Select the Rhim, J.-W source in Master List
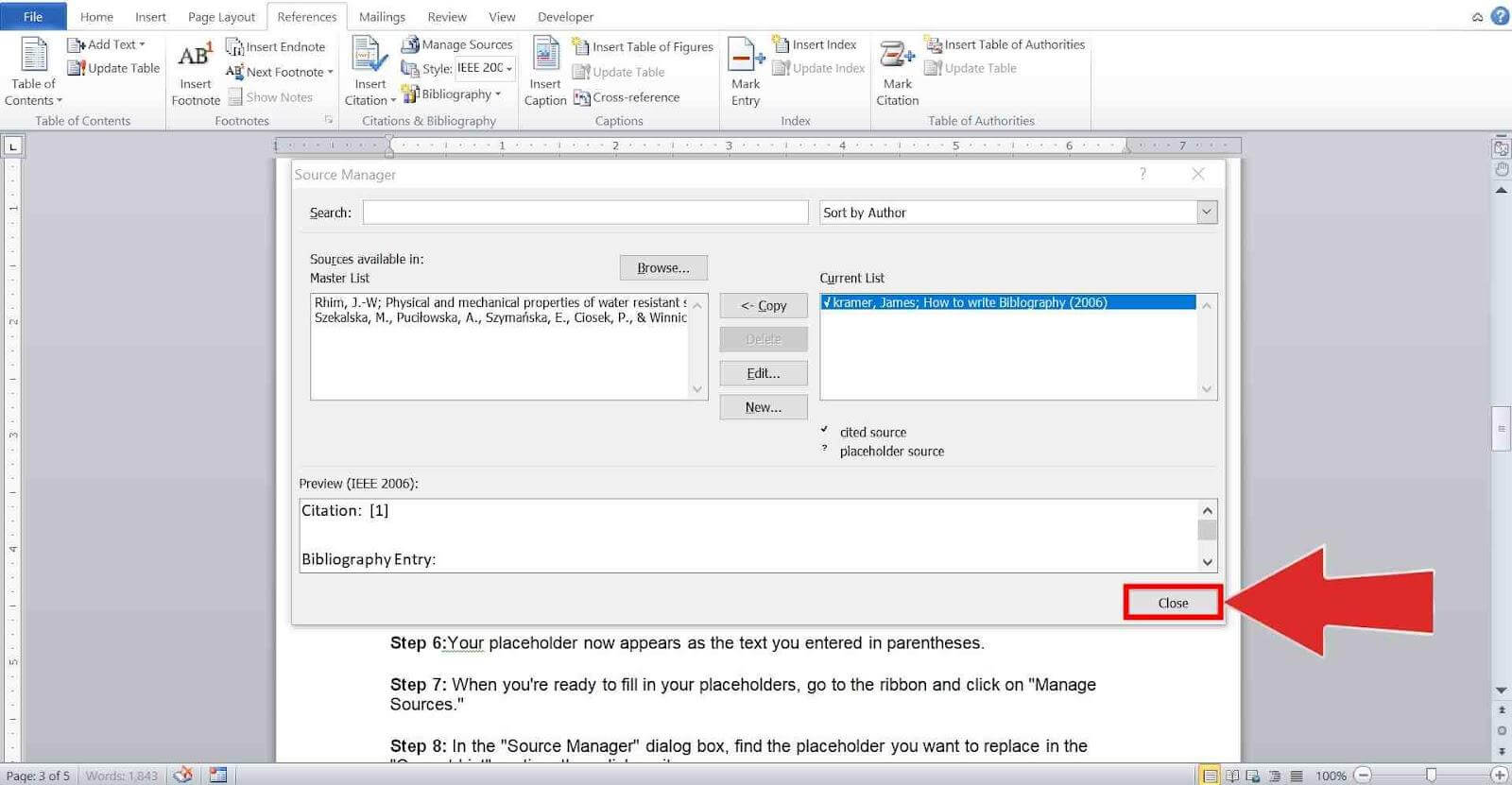Screen dimensions: 1512x785 pos(501,302)
